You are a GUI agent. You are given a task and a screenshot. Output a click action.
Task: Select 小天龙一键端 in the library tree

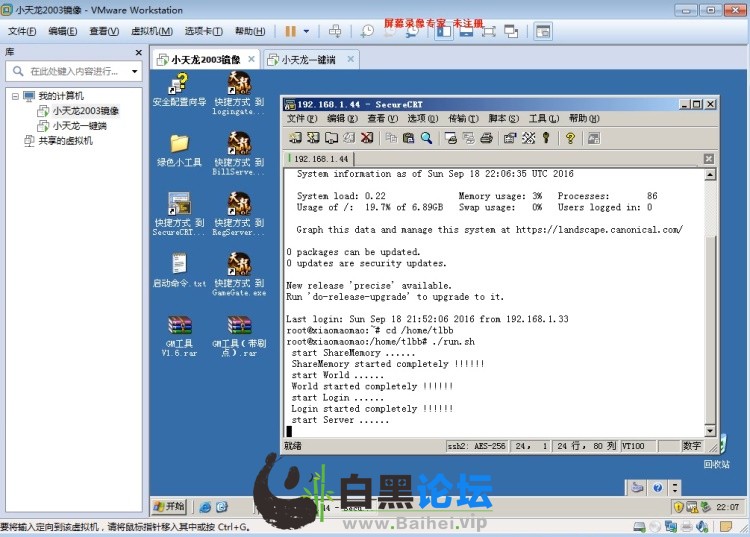(x=79, y=126)
